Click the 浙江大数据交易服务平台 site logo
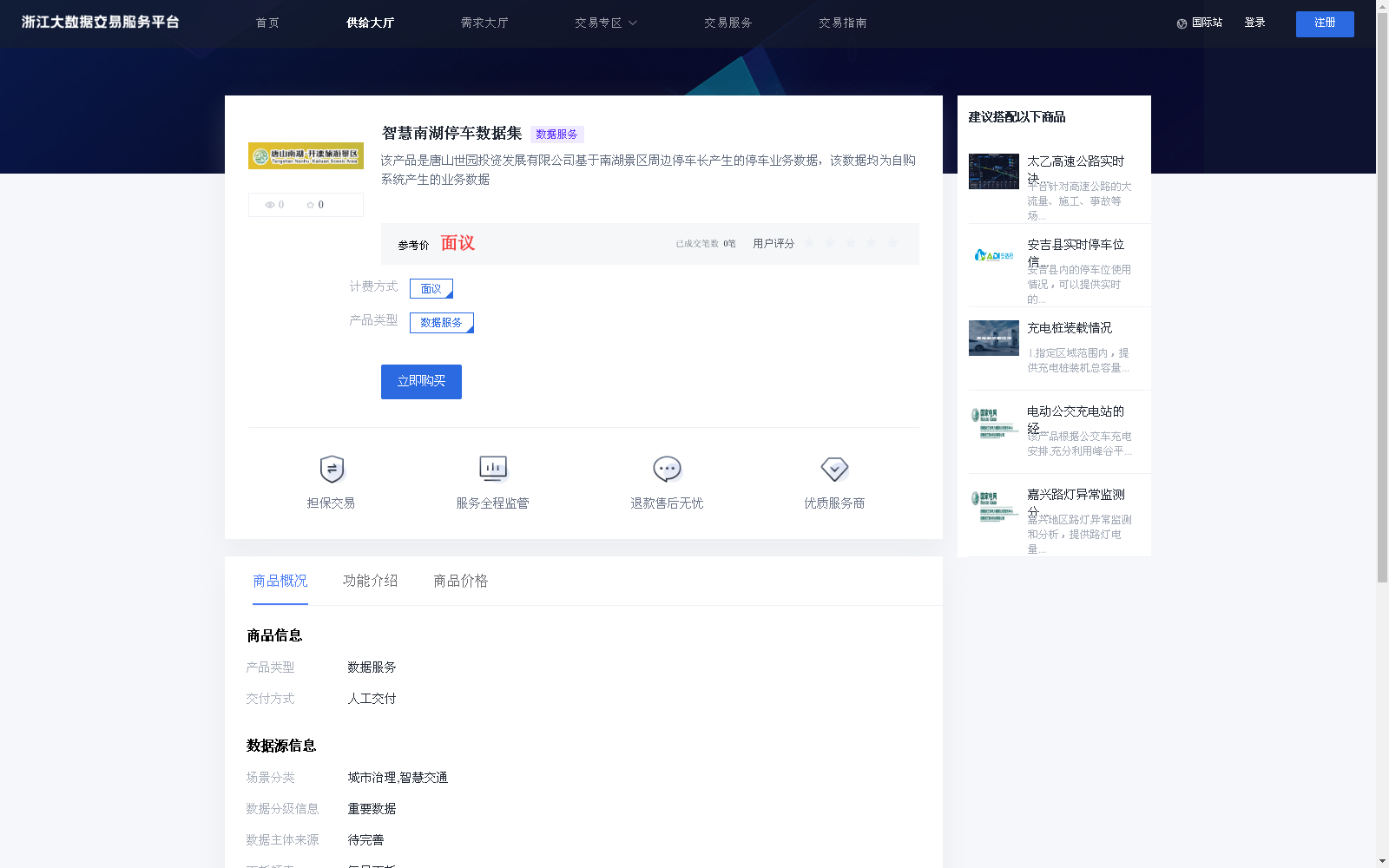 coord(101,23)
